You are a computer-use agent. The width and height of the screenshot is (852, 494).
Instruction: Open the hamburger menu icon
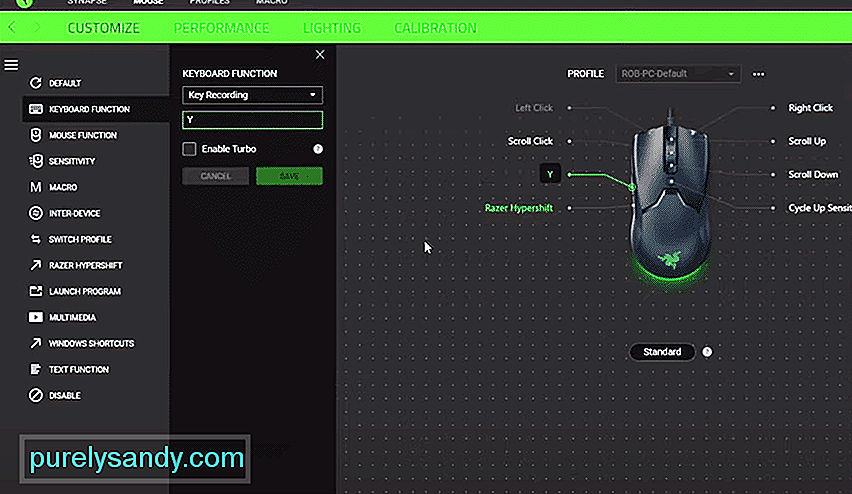click(x=11, y=65)
